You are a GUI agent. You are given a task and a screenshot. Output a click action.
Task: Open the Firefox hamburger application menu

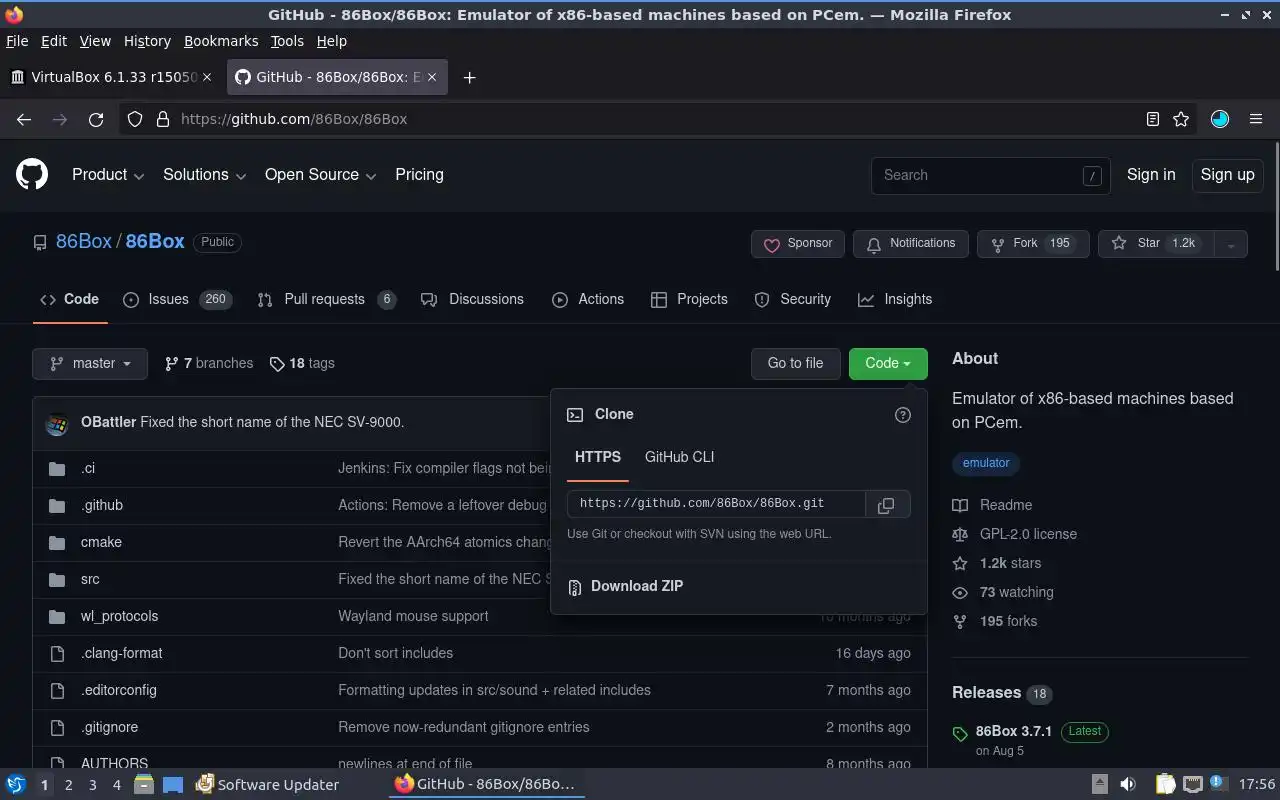point(1256,119)
